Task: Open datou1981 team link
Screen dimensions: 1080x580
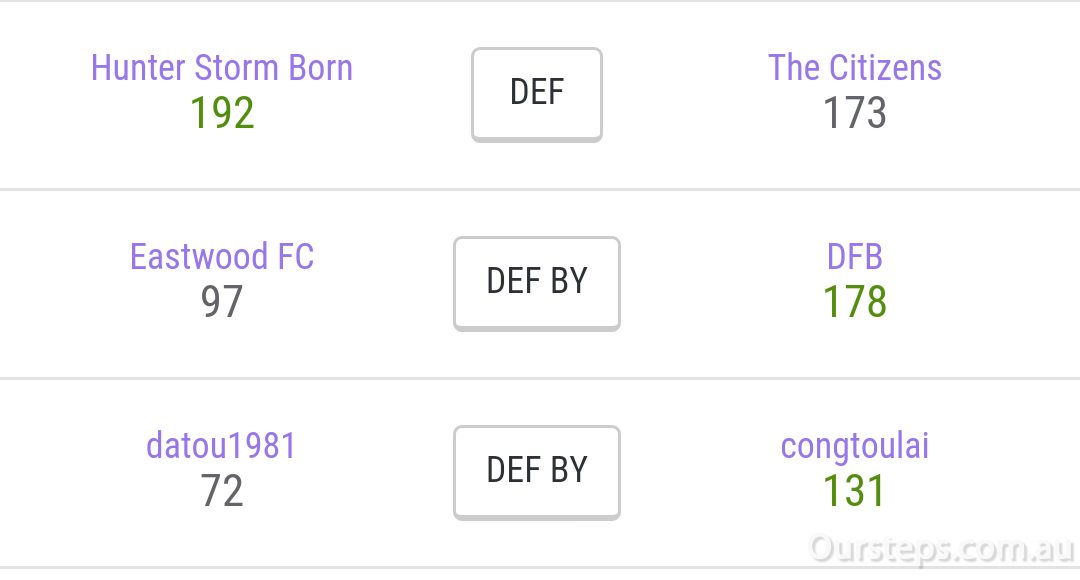Action: pyautogui.click(x=221, y=445)
